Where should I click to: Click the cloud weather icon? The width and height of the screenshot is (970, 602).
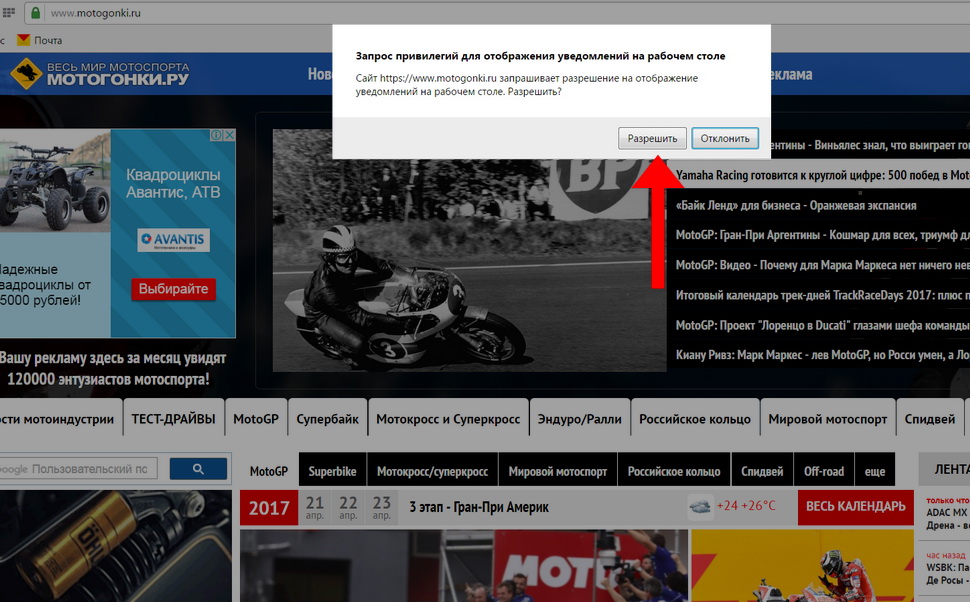click(700, 507)
